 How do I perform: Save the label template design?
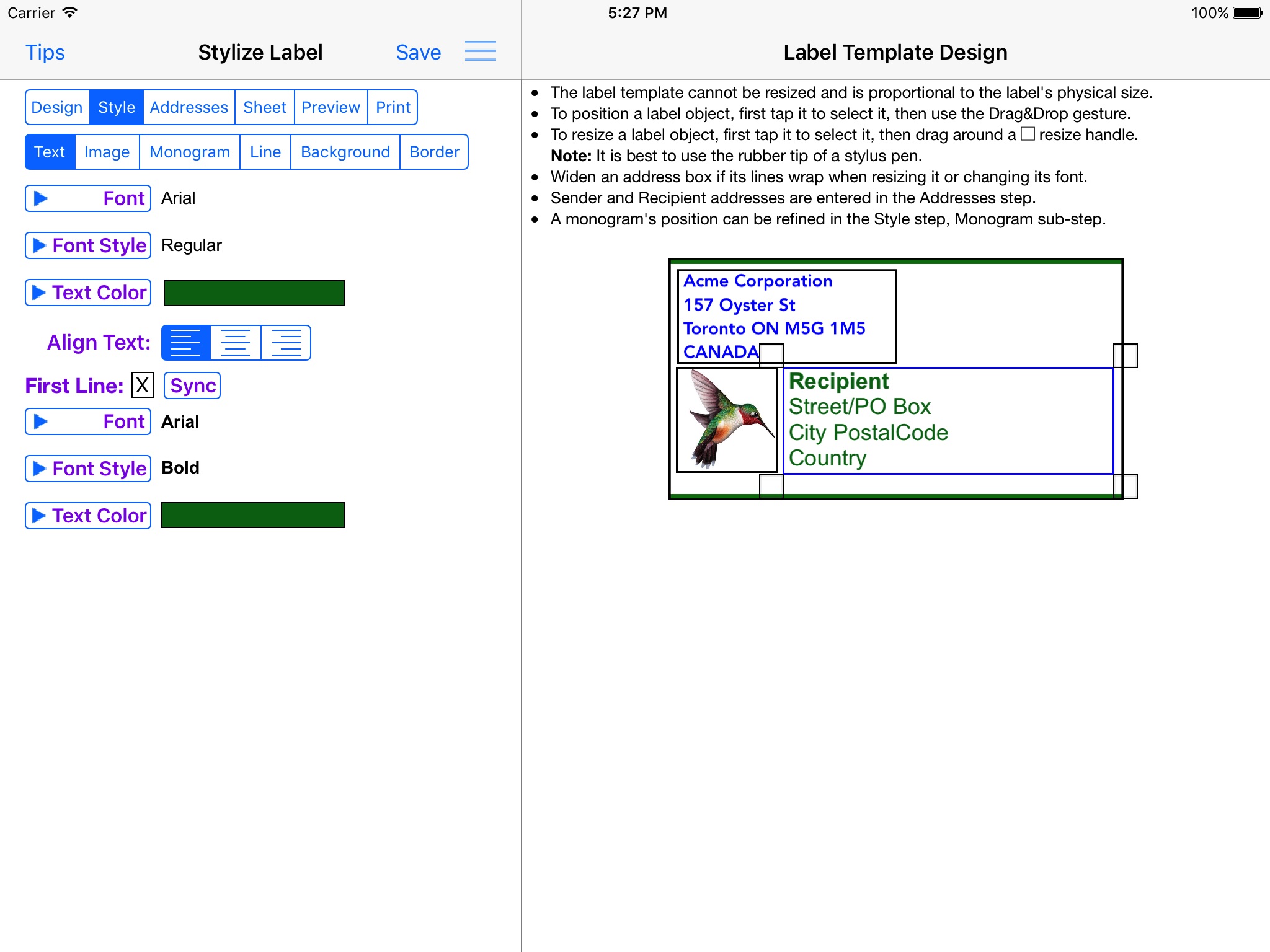(x=417, y=51)
